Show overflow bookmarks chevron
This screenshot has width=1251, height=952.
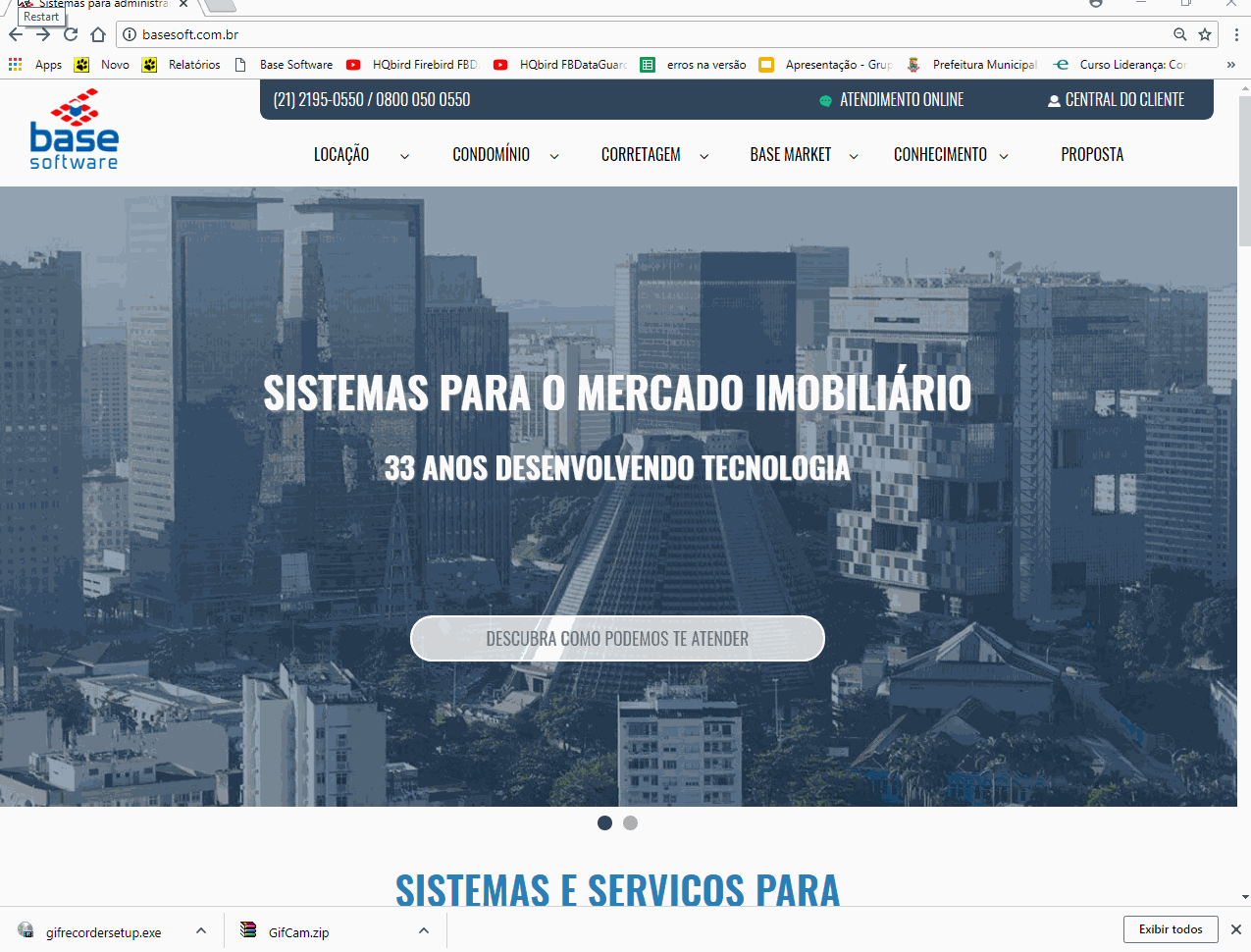pyautogui.click(x=1230, y=65)
